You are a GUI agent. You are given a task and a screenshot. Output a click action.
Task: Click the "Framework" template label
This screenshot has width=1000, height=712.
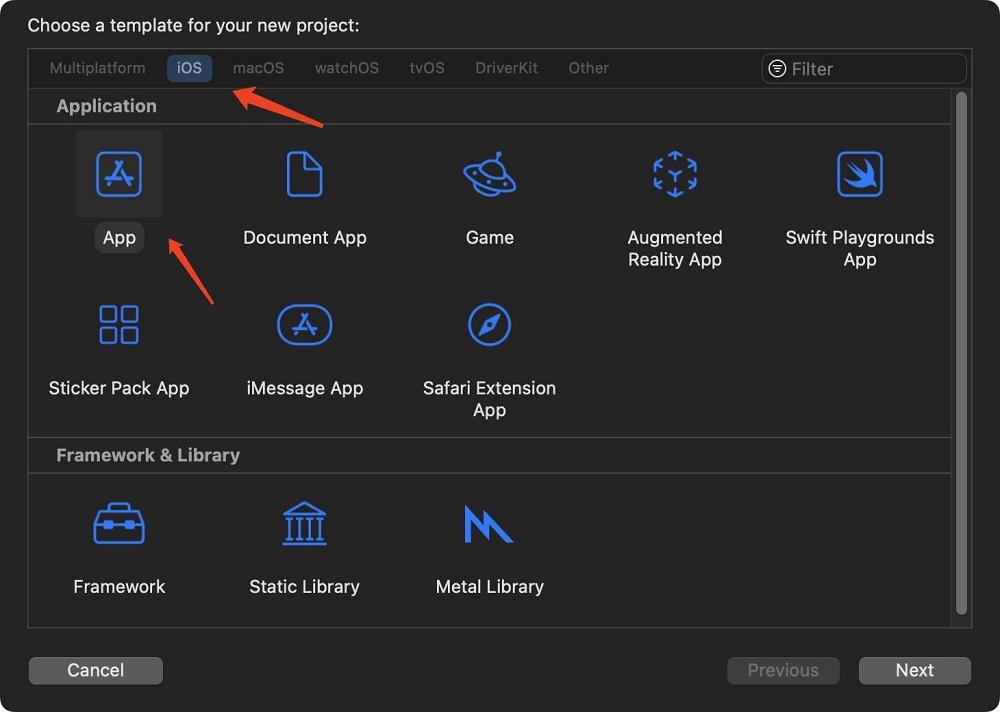(119, 586)
